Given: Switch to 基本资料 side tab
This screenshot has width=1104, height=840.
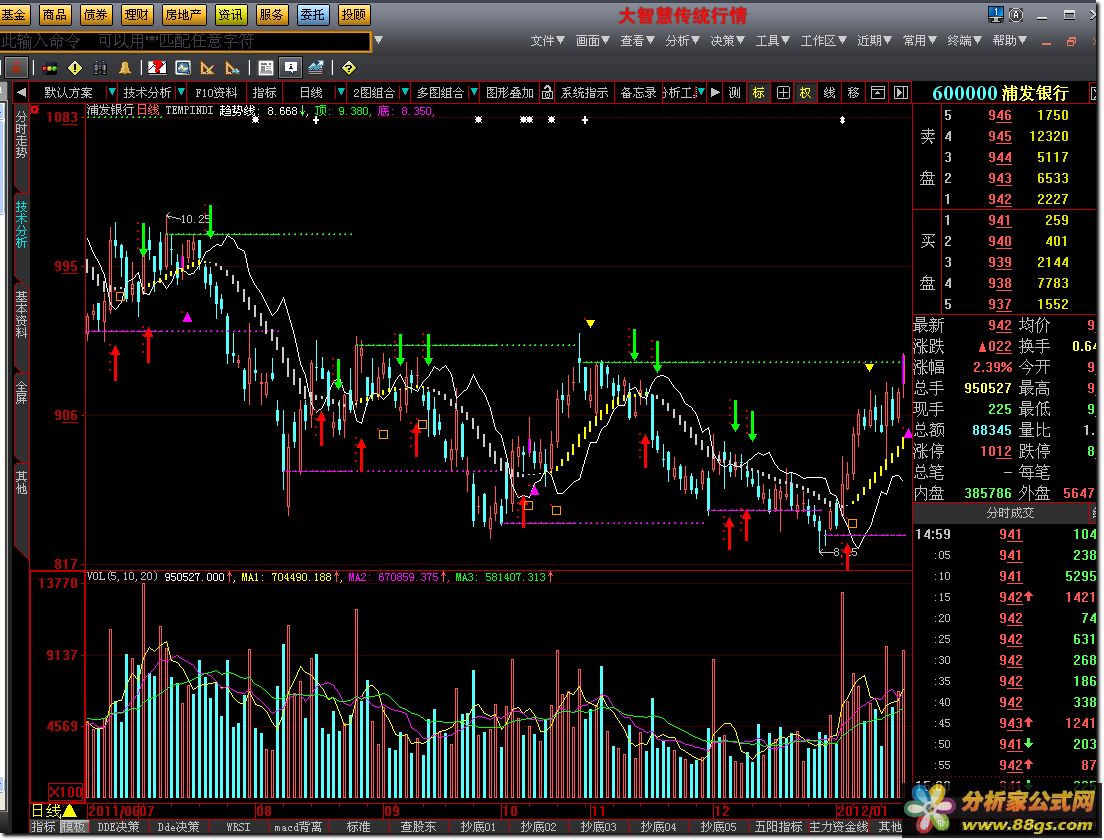Looking at the screenshot, I should [x=21, y=315].
